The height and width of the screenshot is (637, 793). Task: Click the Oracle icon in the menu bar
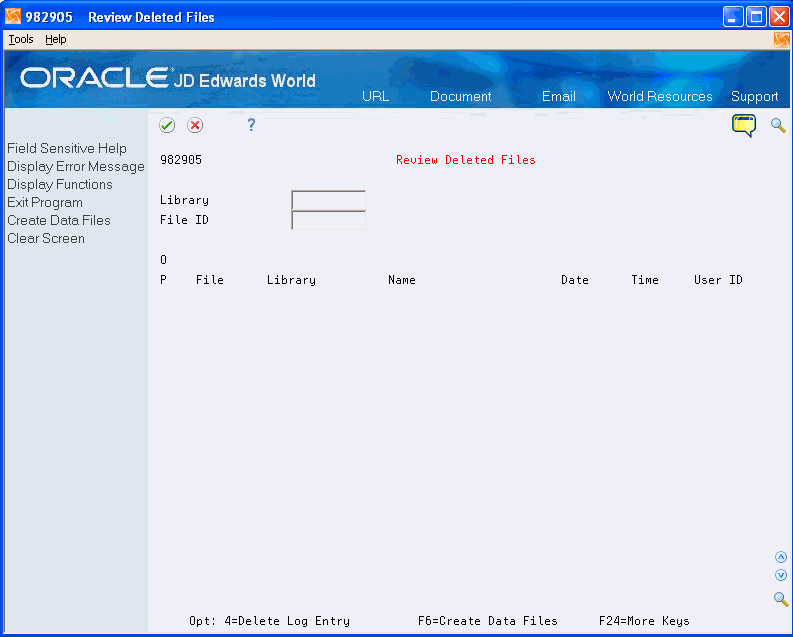pos(781,39)
